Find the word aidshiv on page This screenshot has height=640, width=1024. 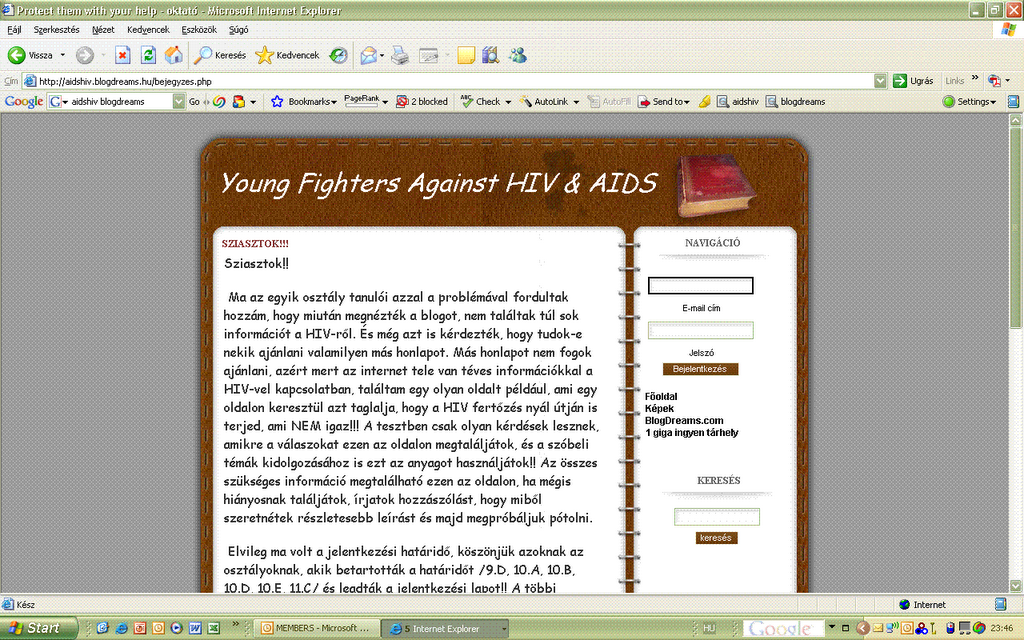(x=738, y=102)
